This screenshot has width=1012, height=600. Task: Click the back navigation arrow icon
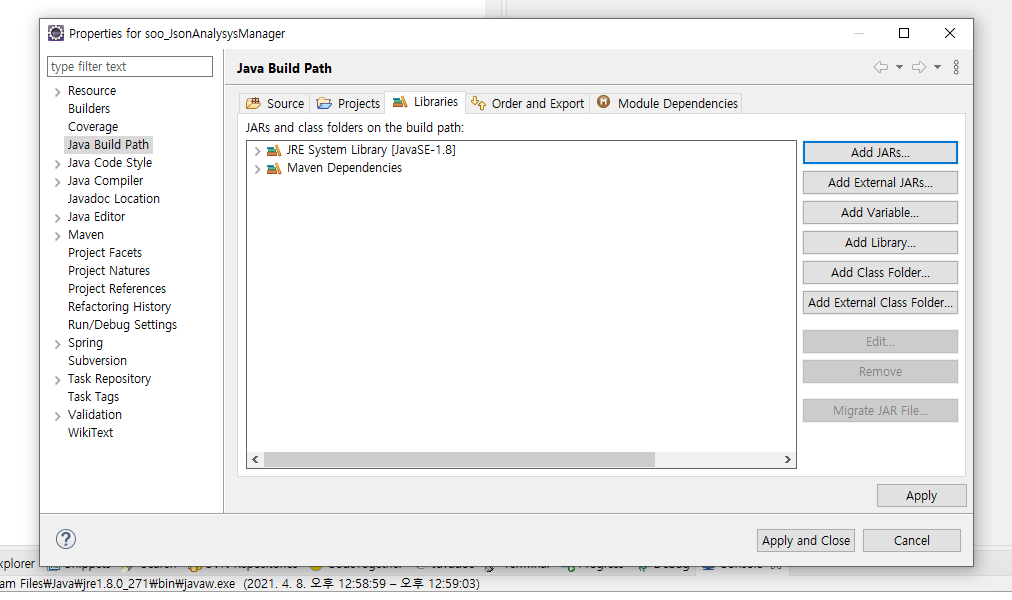pos(880,67)
